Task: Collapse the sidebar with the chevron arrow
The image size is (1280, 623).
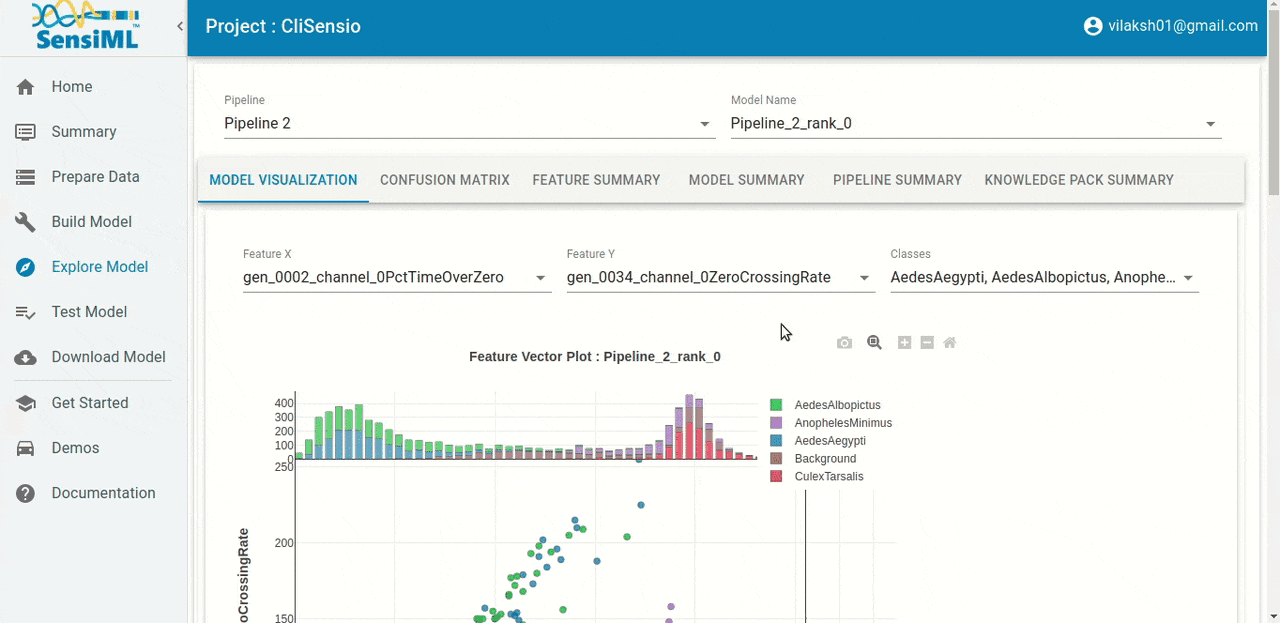Action: (x=180, y=26)
